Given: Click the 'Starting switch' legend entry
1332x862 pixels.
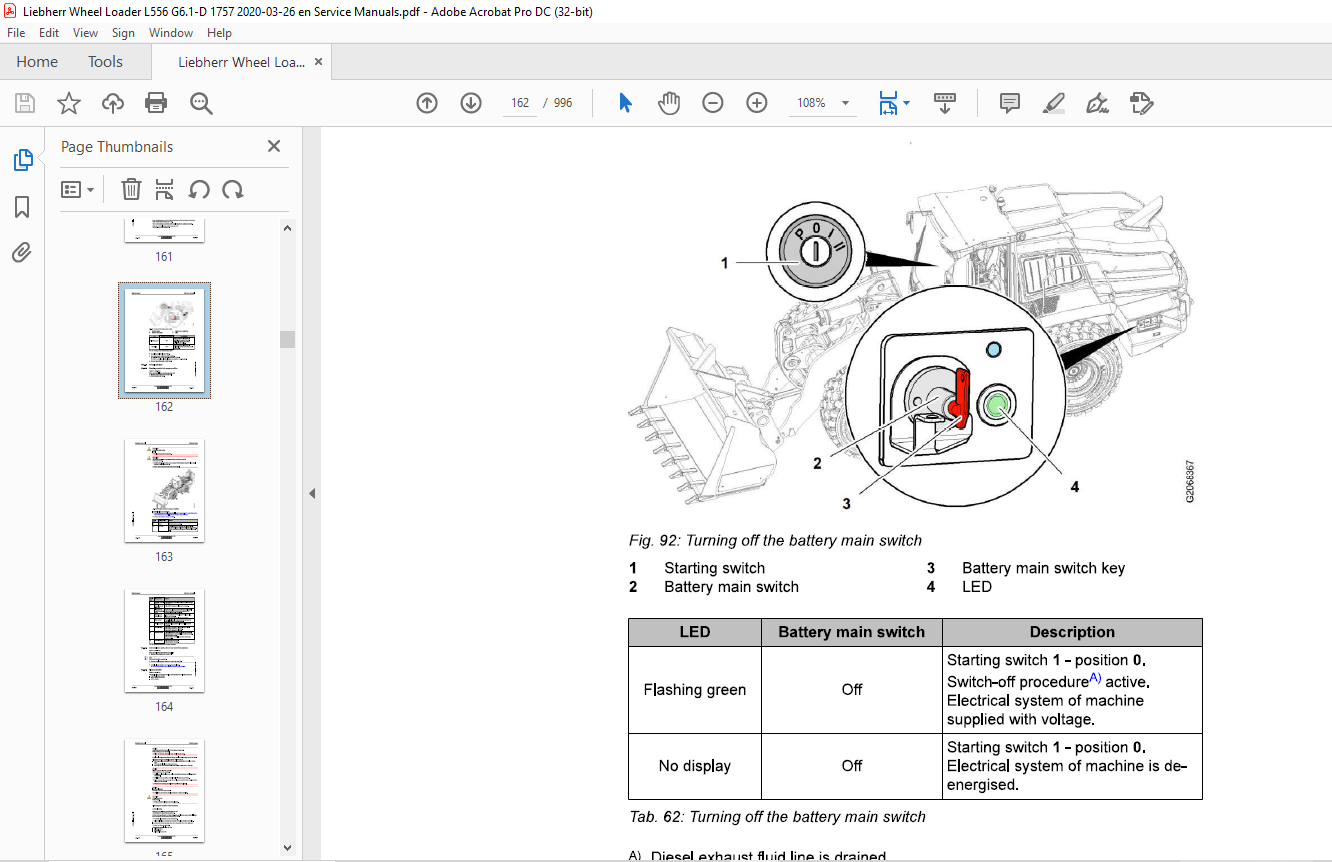Looking at the screenshot, I should (714, 568).
